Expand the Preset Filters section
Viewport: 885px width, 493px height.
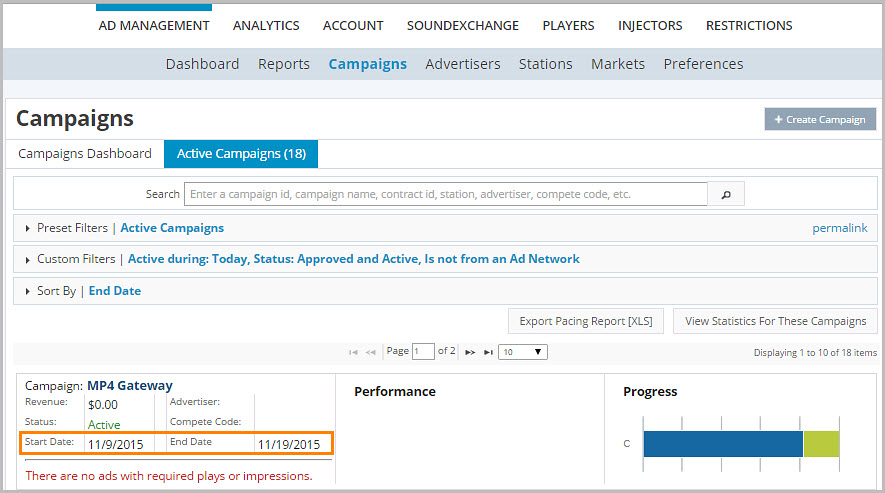(x=28, y=228)
